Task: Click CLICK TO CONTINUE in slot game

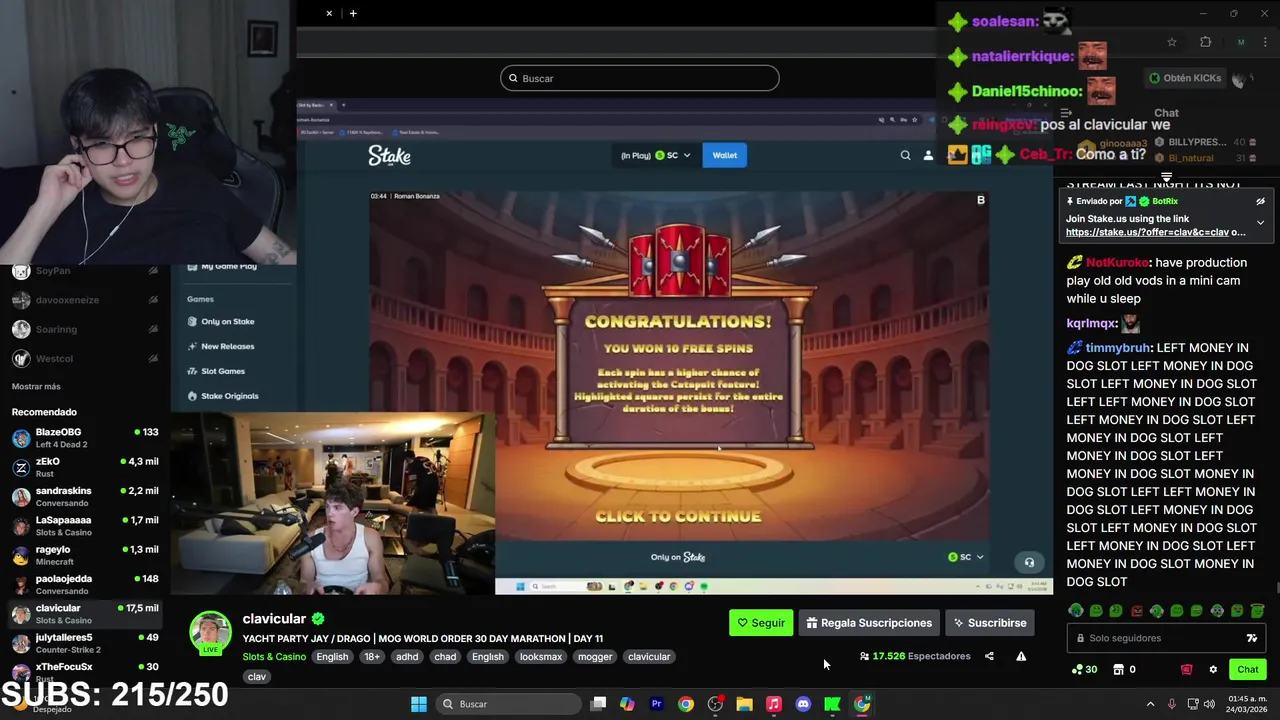Action: 678,517
